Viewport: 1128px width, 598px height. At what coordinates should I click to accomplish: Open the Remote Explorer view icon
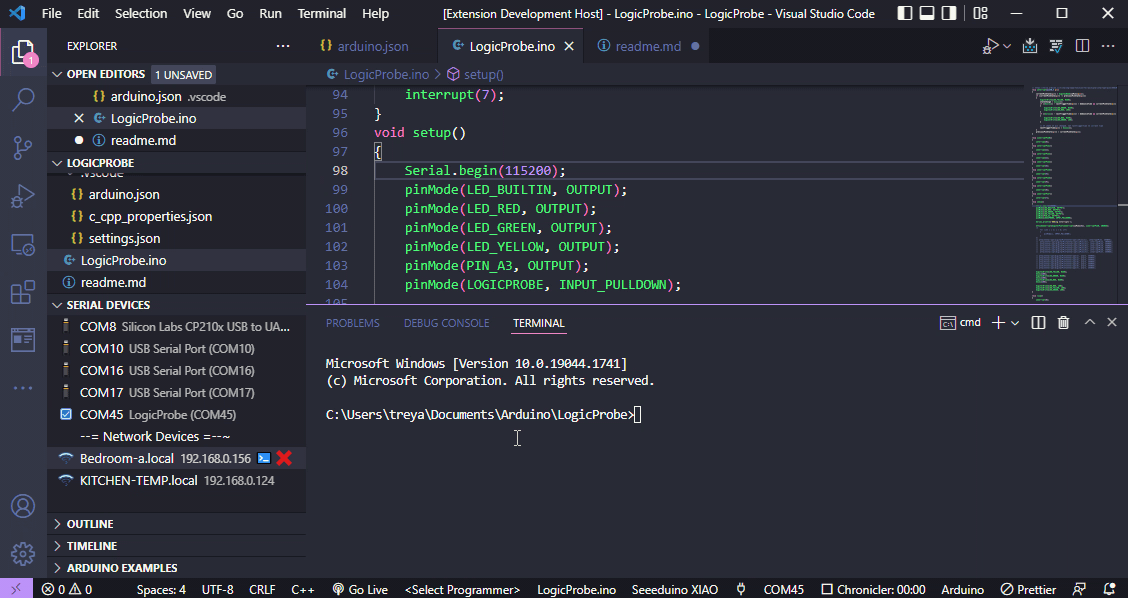pyautogui.click(x=23, y=245)
